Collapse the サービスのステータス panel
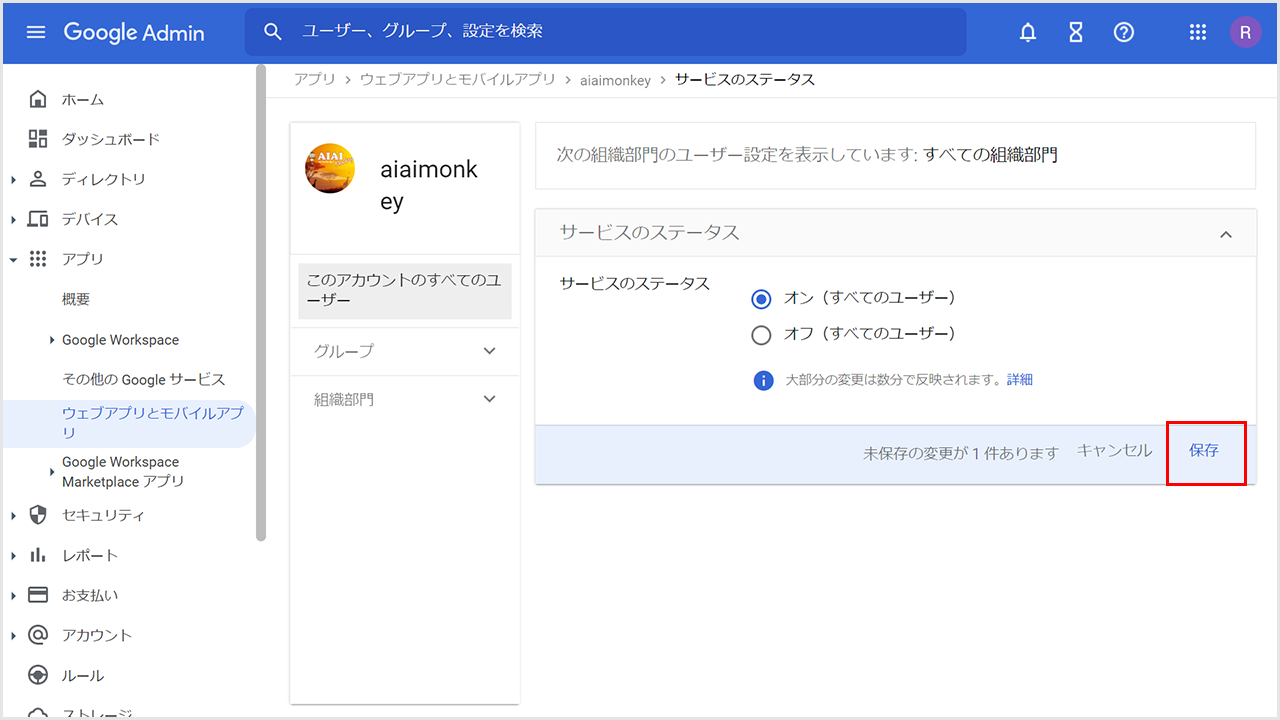 coord(1226,234)
